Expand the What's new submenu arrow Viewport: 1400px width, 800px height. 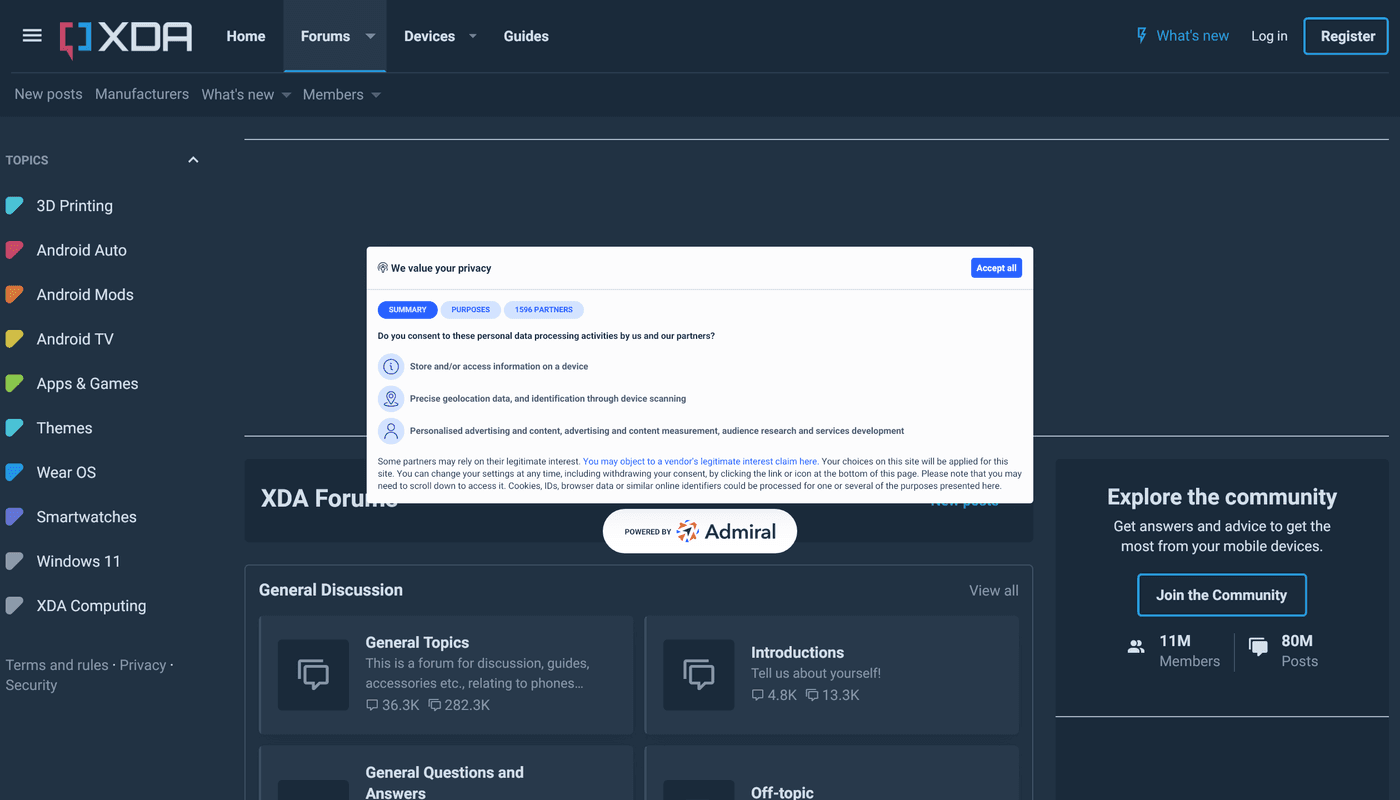pyautogui.click(x=286, y=95)
